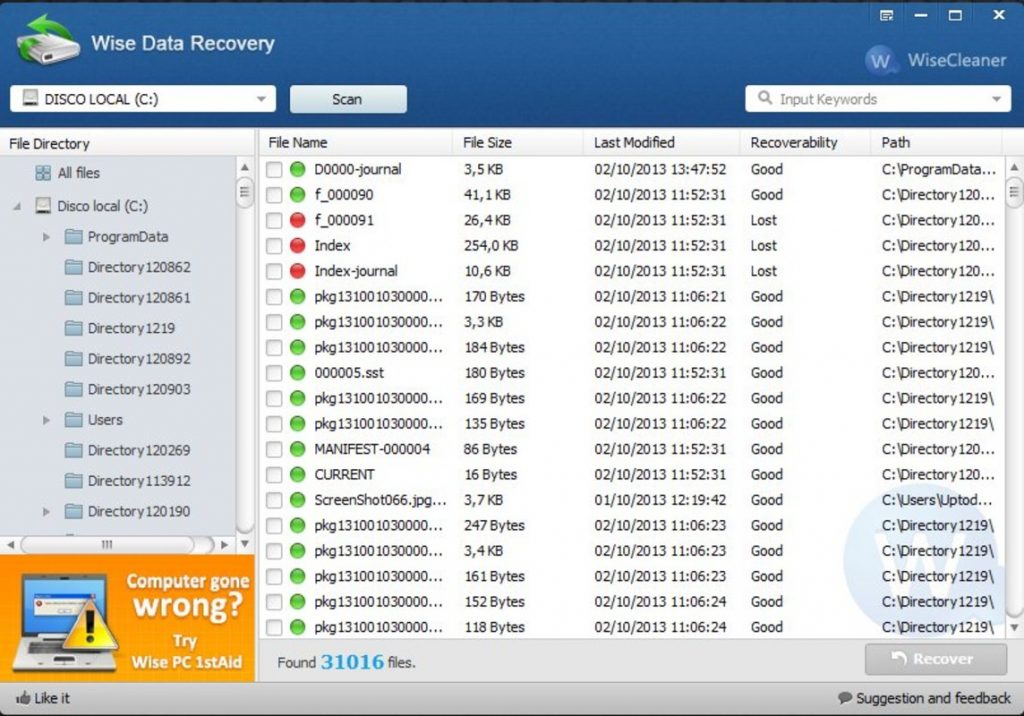The width and height of the screenshot is (1024, 716).
Task: Click the Directory120190 folder icon
Action: pos(74,511)
